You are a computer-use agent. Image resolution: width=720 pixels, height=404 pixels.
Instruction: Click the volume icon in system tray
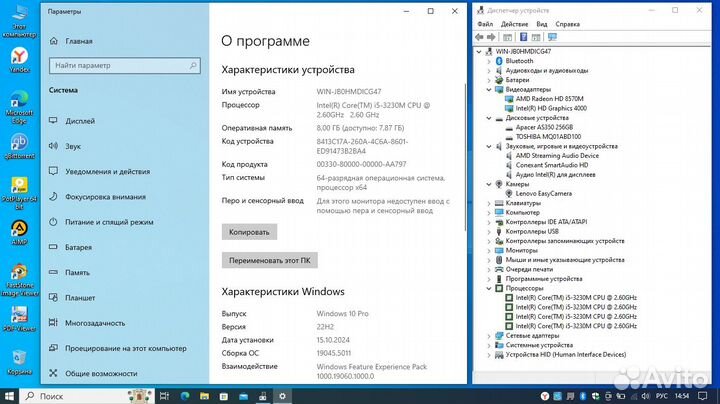point(645,396)
